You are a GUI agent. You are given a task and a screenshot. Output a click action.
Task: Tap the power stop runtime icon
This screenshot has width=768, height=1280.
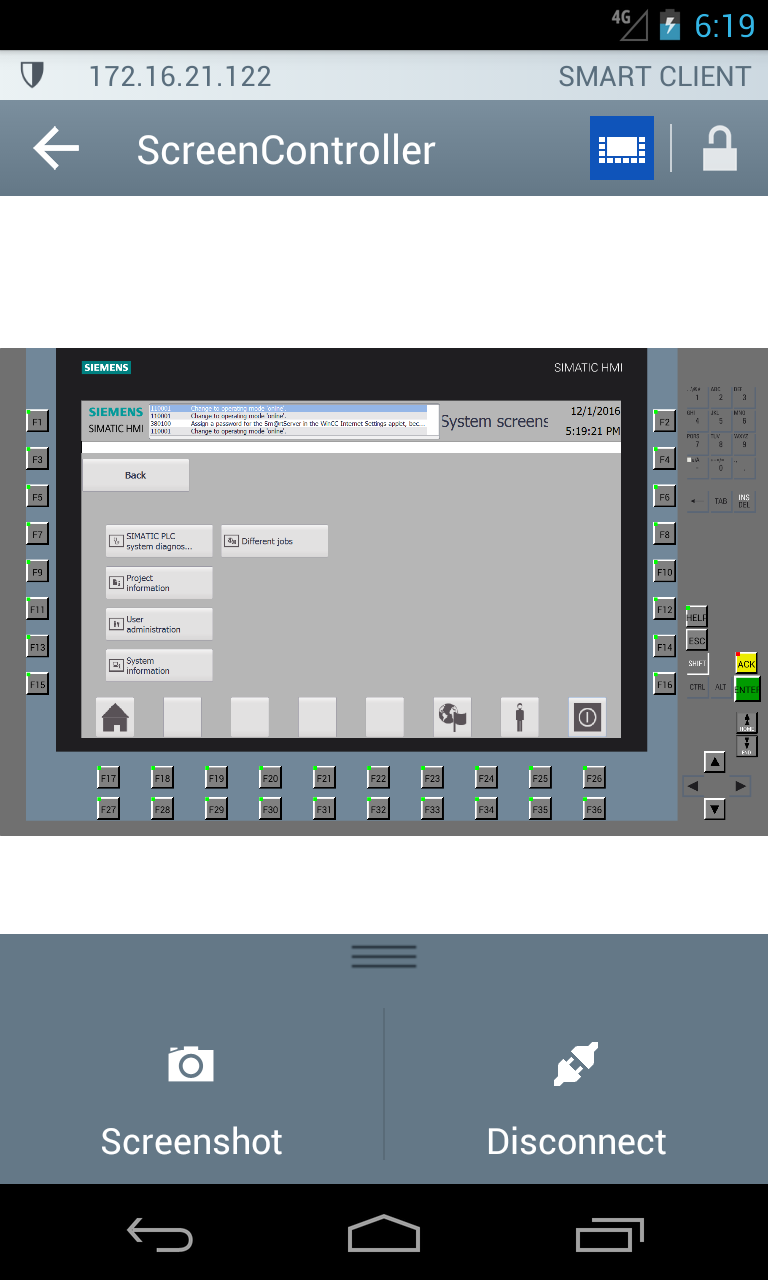587,717
